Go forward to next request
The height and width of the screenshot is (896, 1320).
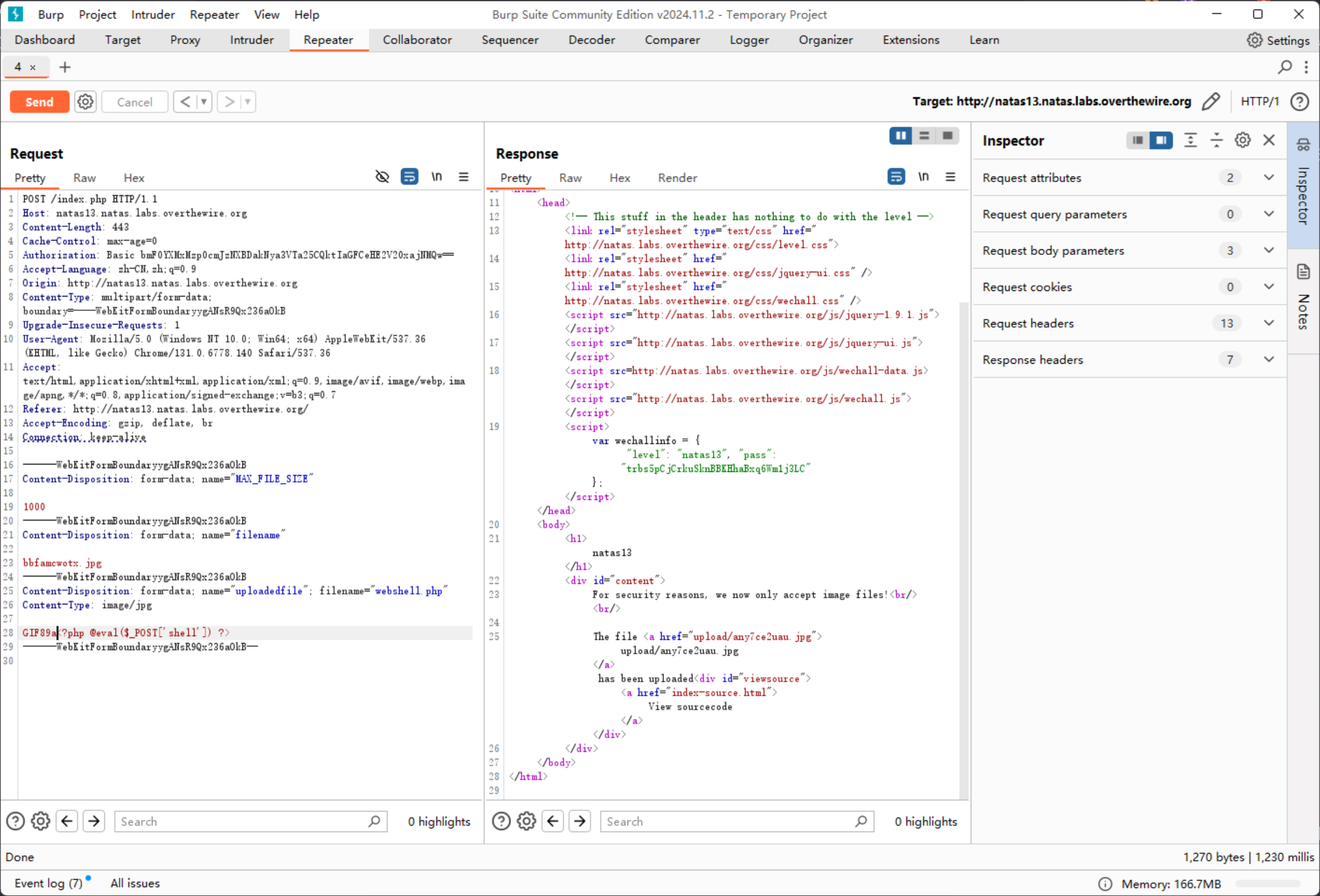229,101
